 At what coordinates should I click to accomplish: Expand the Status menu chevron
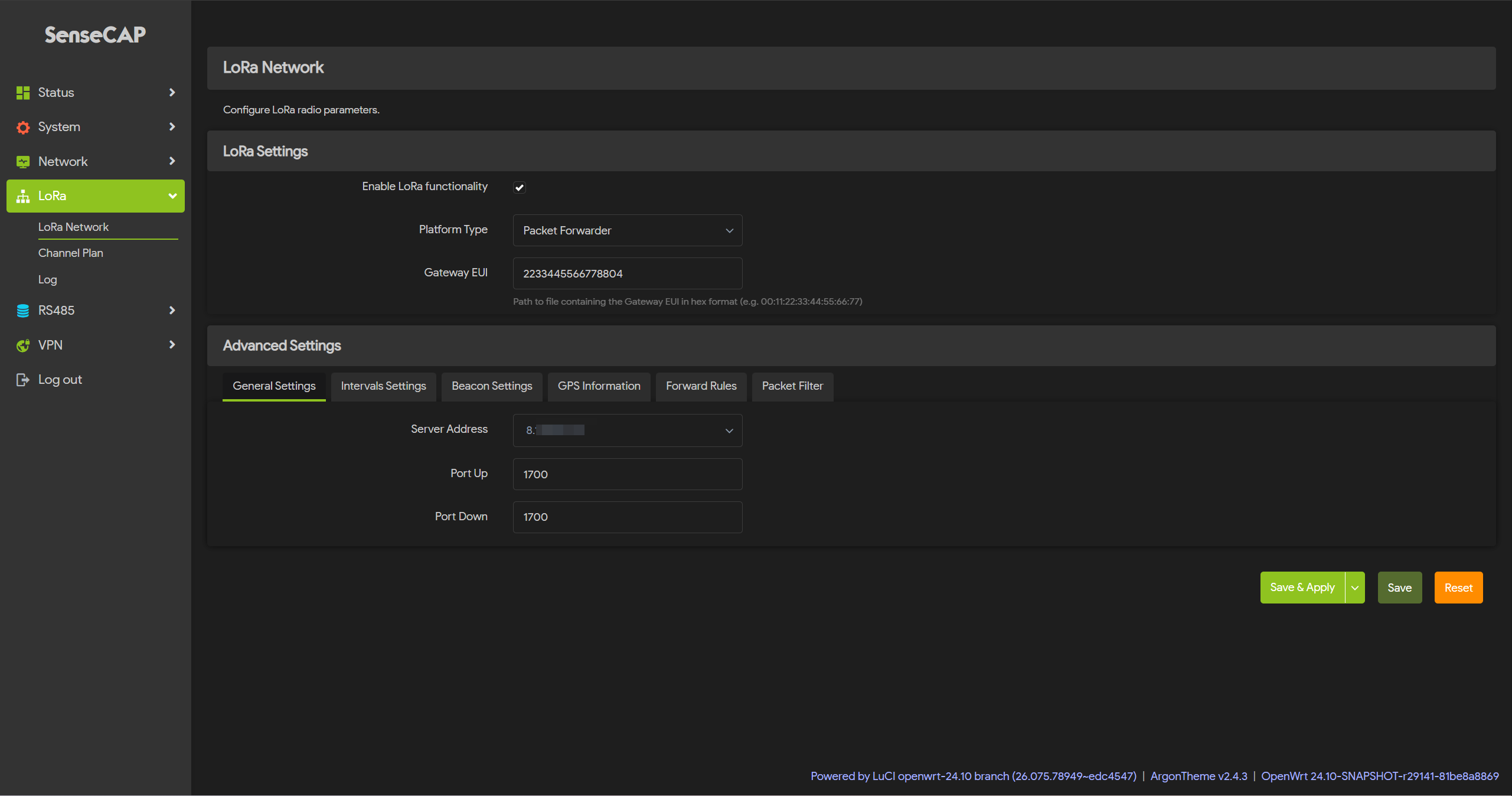(x=172, y=93)
